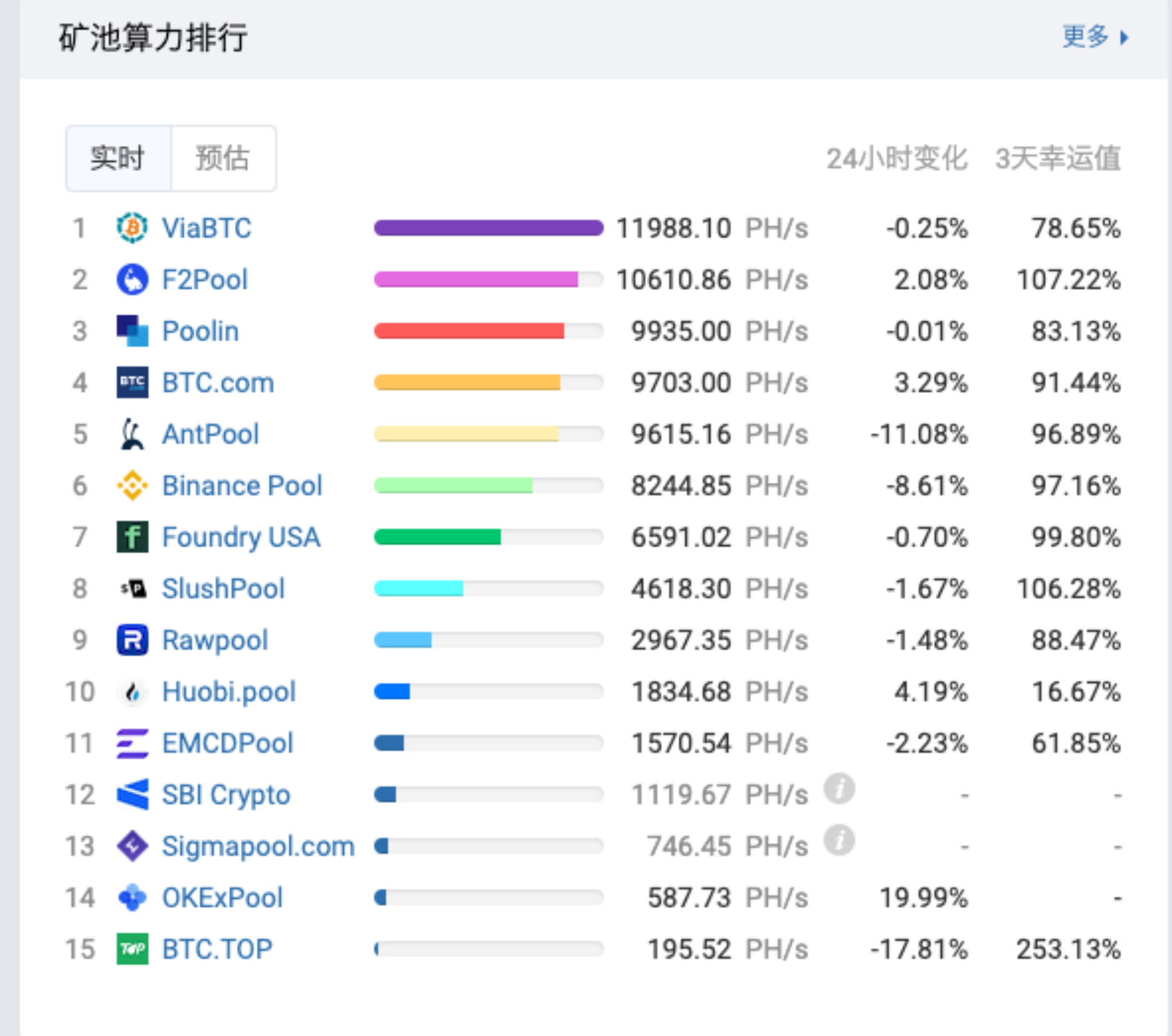Click the 10610.86 PH/s hashrate value
1172x1036 pixels.
[712, 280]
